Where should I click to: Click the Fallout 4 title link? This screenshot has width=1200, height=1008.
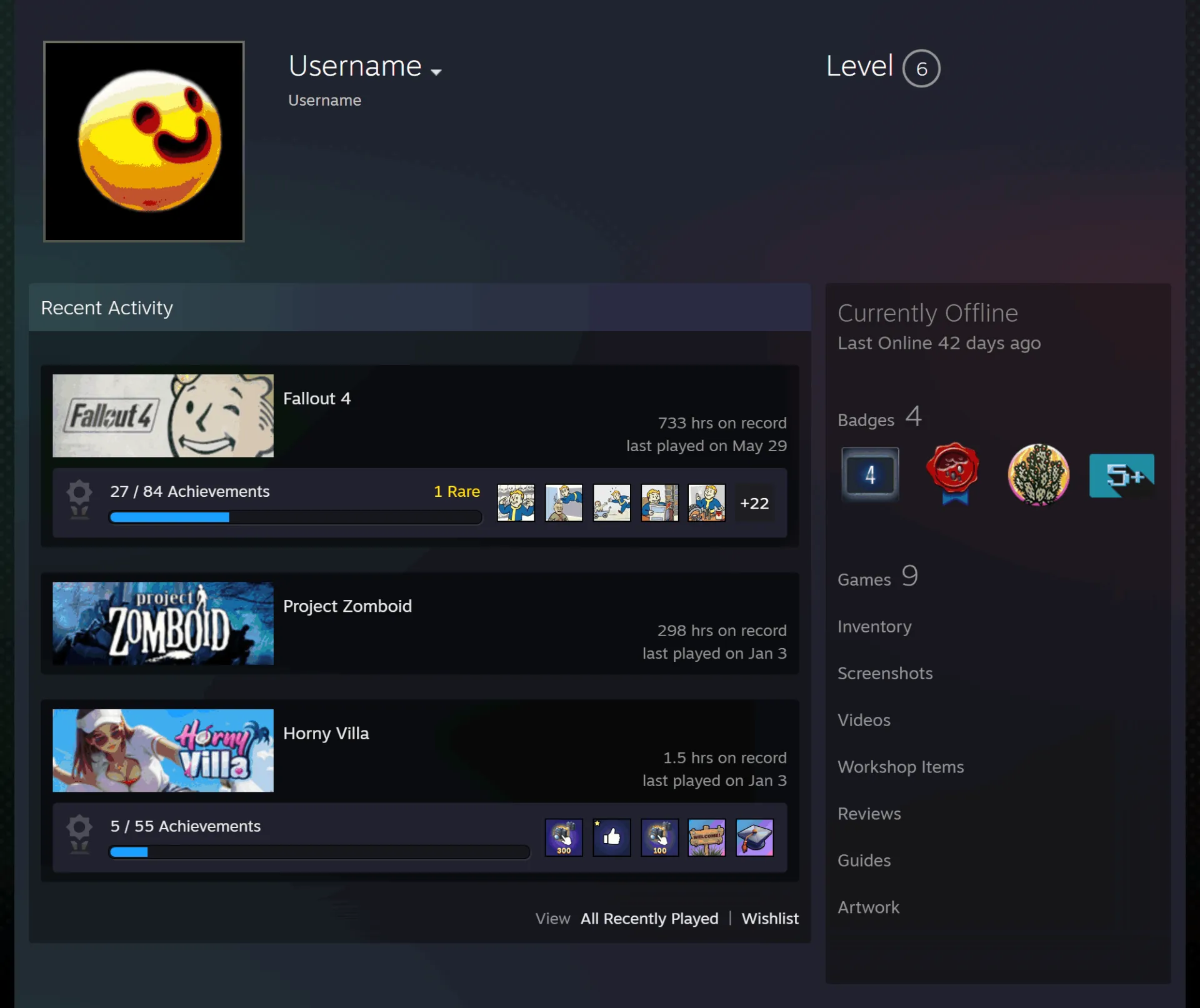[317, 399]
